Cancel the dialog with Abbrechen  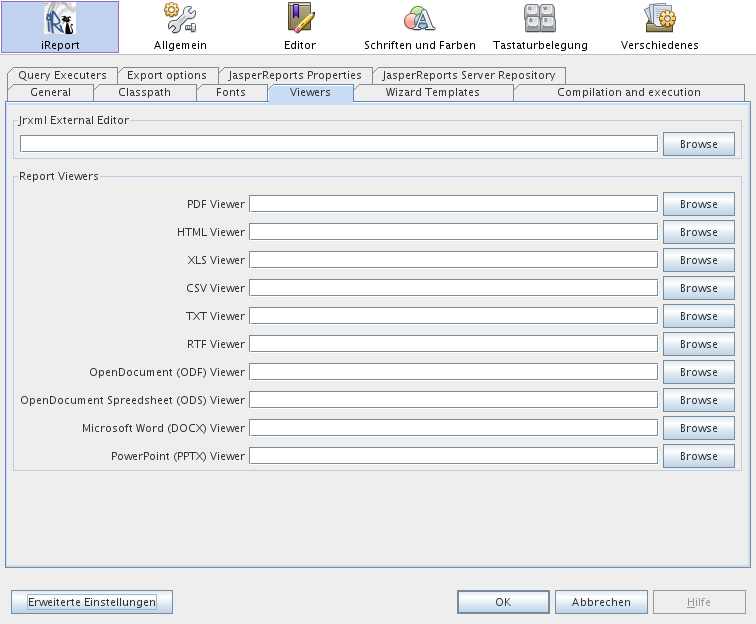[x=601, y=602]
